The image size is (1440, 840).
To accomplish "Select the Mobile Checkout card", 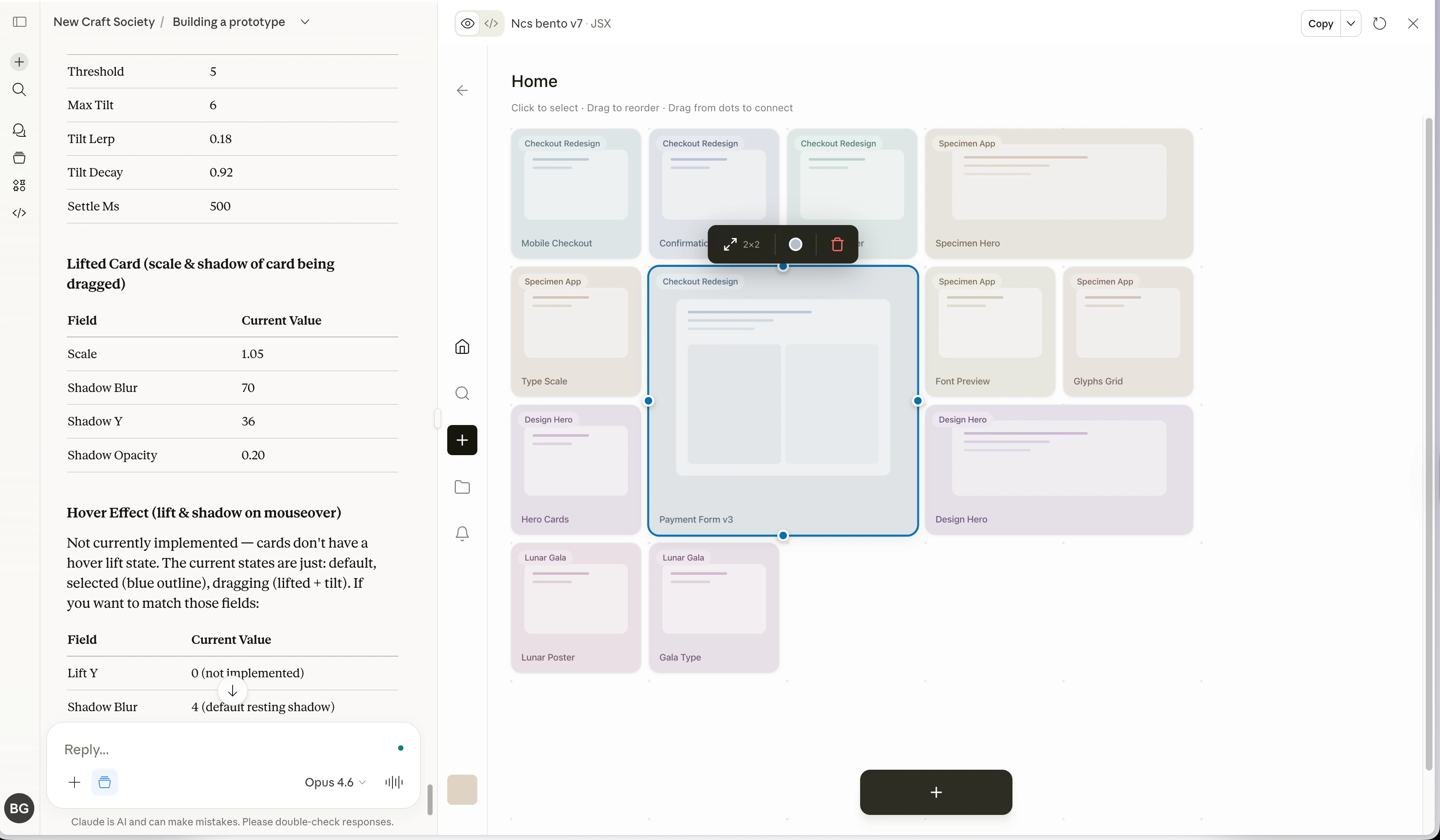I will pyautogui.click(x=576, y=194).
